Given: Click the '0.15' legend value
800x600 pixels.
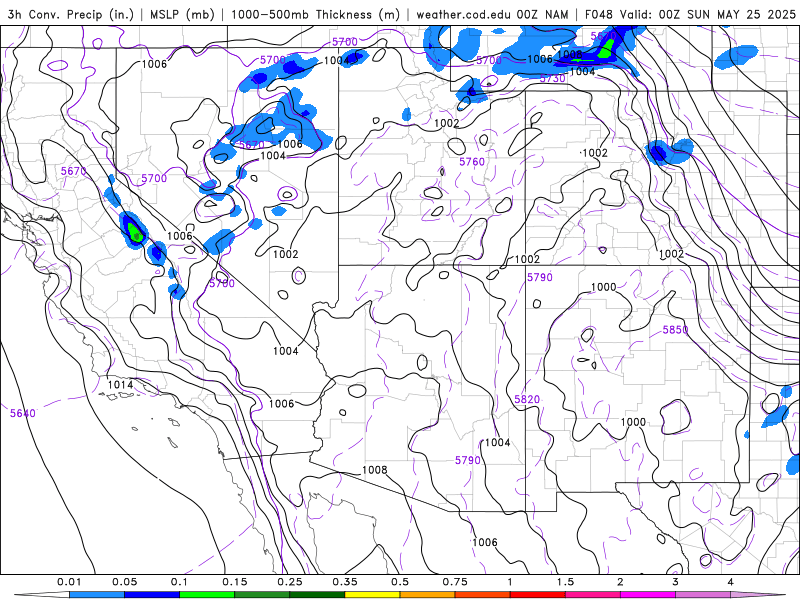Looking at the screenshot, I should [x=235, y=582].
